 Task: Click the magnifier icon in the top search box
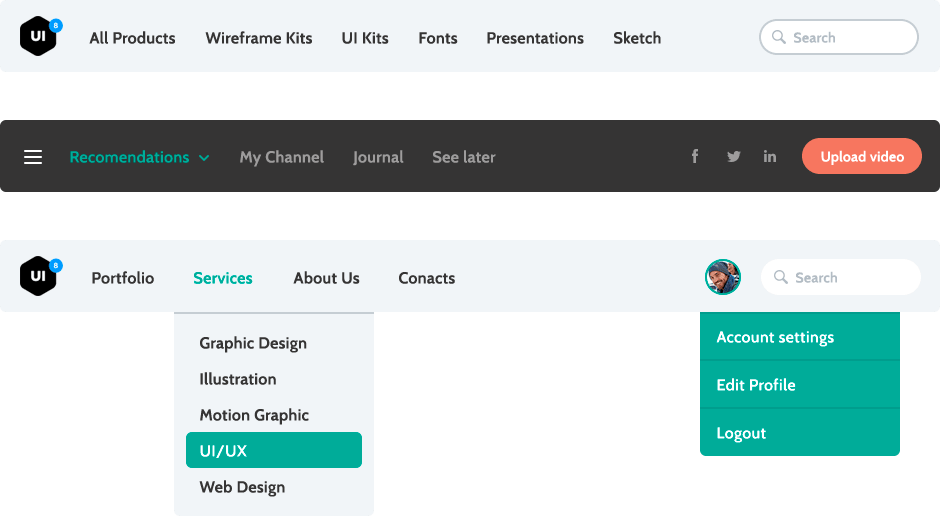tap(778, 38)
